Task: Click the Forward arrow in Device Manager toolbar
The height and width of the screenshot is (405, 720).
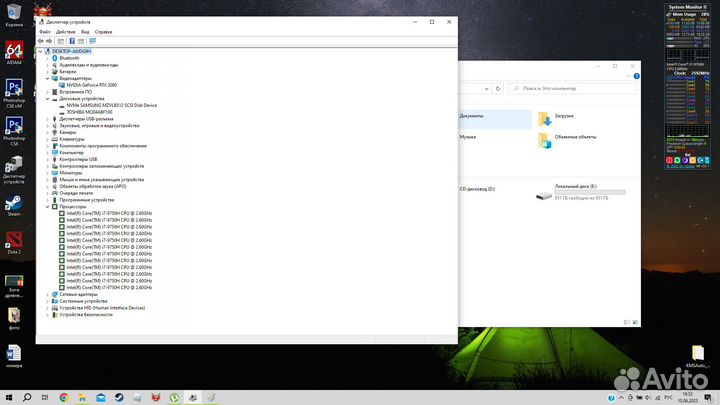Action: tap(49, 41)
